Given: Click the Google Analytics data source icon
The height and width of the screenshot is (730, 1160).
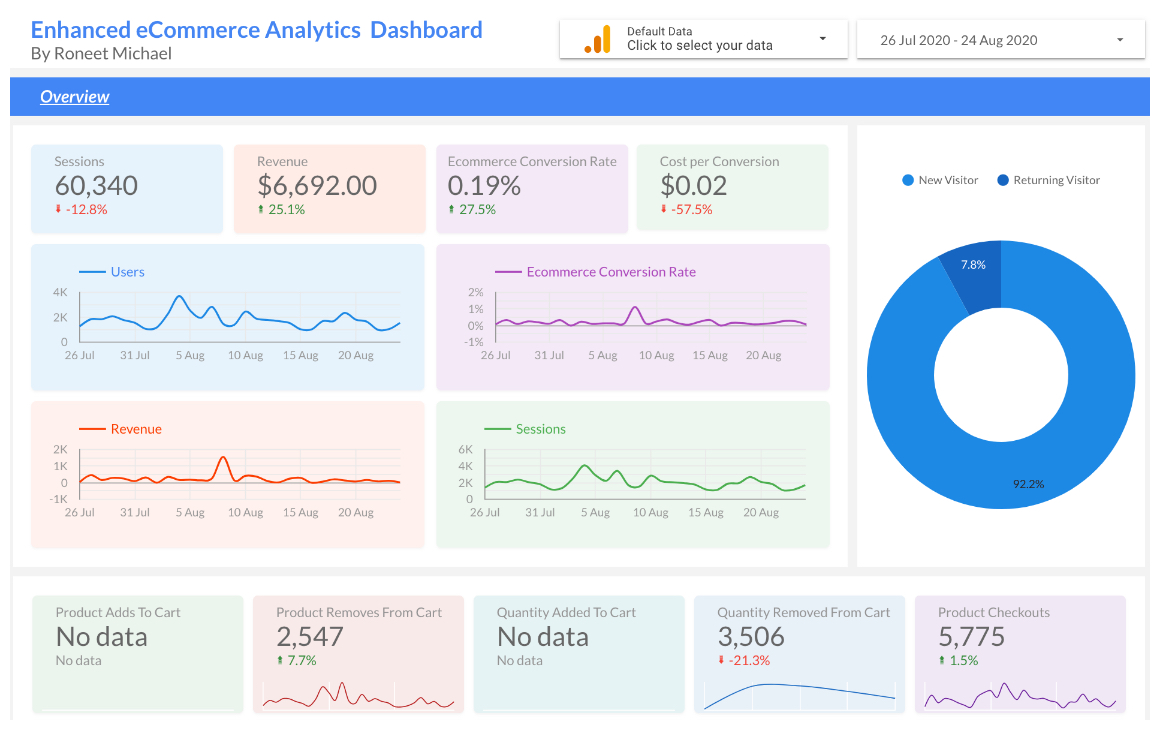Looking at the screenshot, I should click(597, 39).
